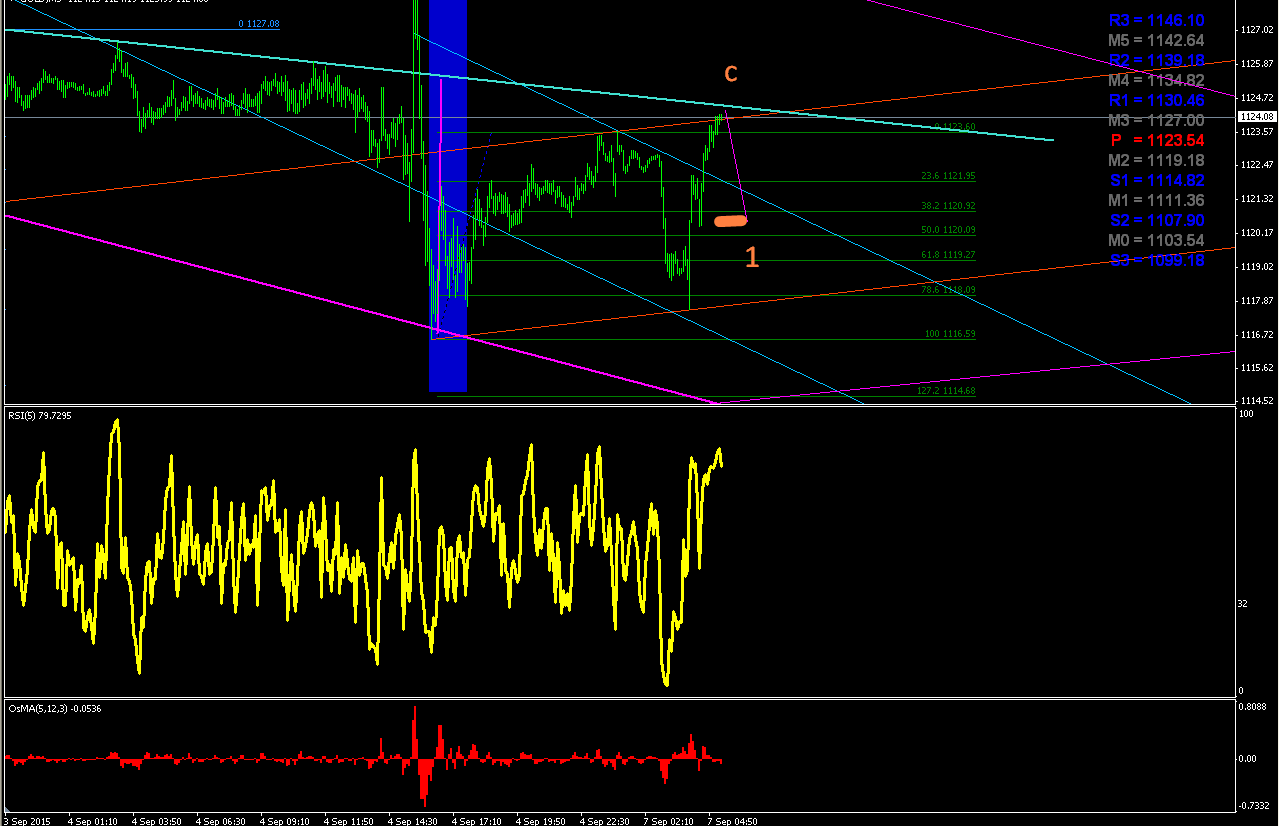
Task: Click the OsMA scale value -0.7332
Action: tap(1256, 806)
